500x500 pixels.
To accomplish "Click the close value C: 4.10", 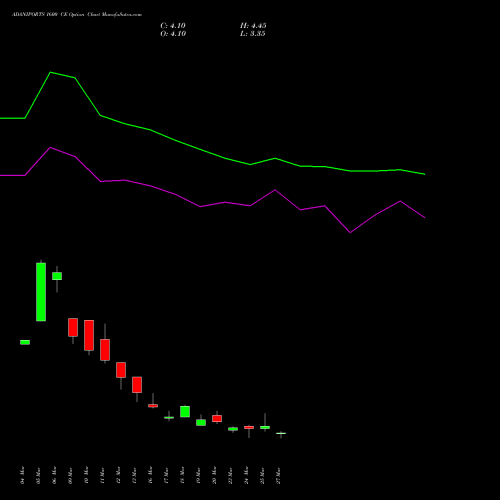I will tap(173, 26).
